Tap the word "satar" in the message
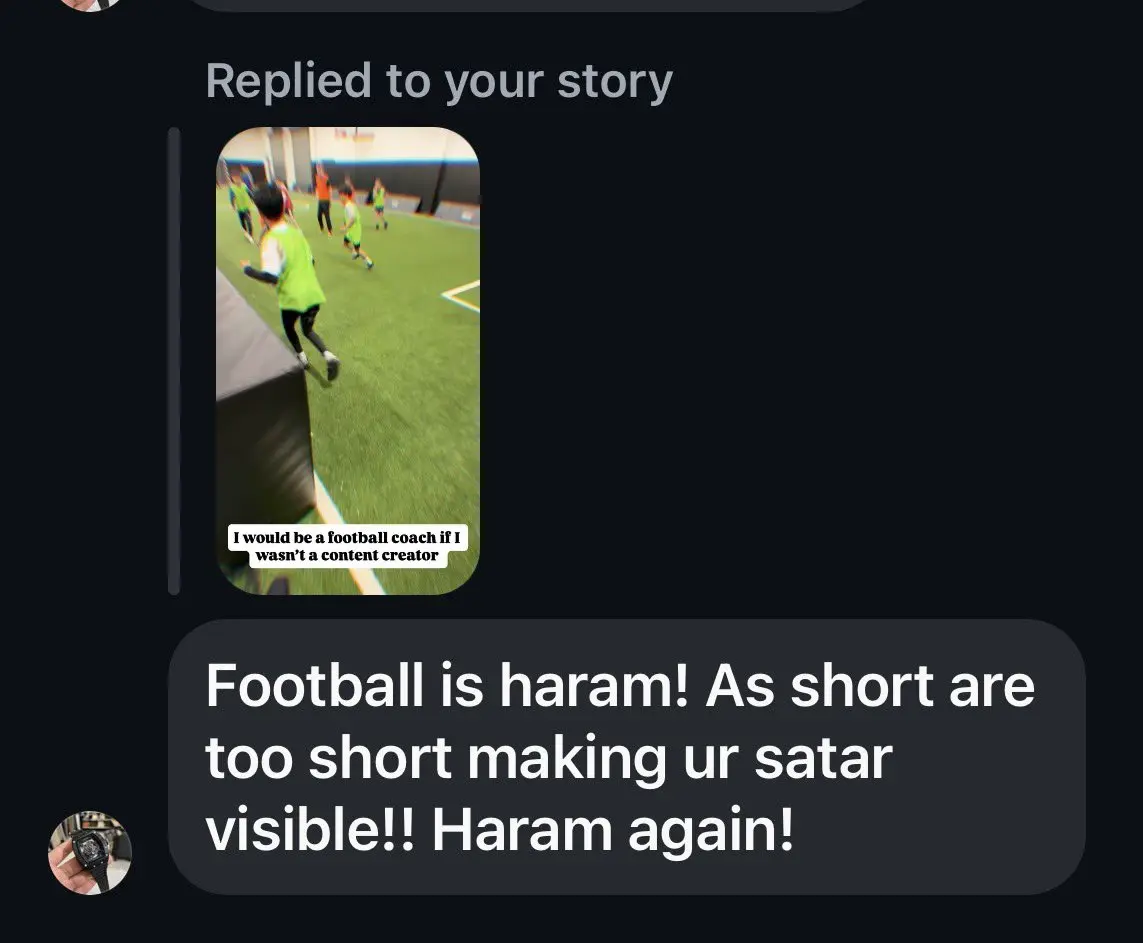1143x943 pixels. (823, 759)
